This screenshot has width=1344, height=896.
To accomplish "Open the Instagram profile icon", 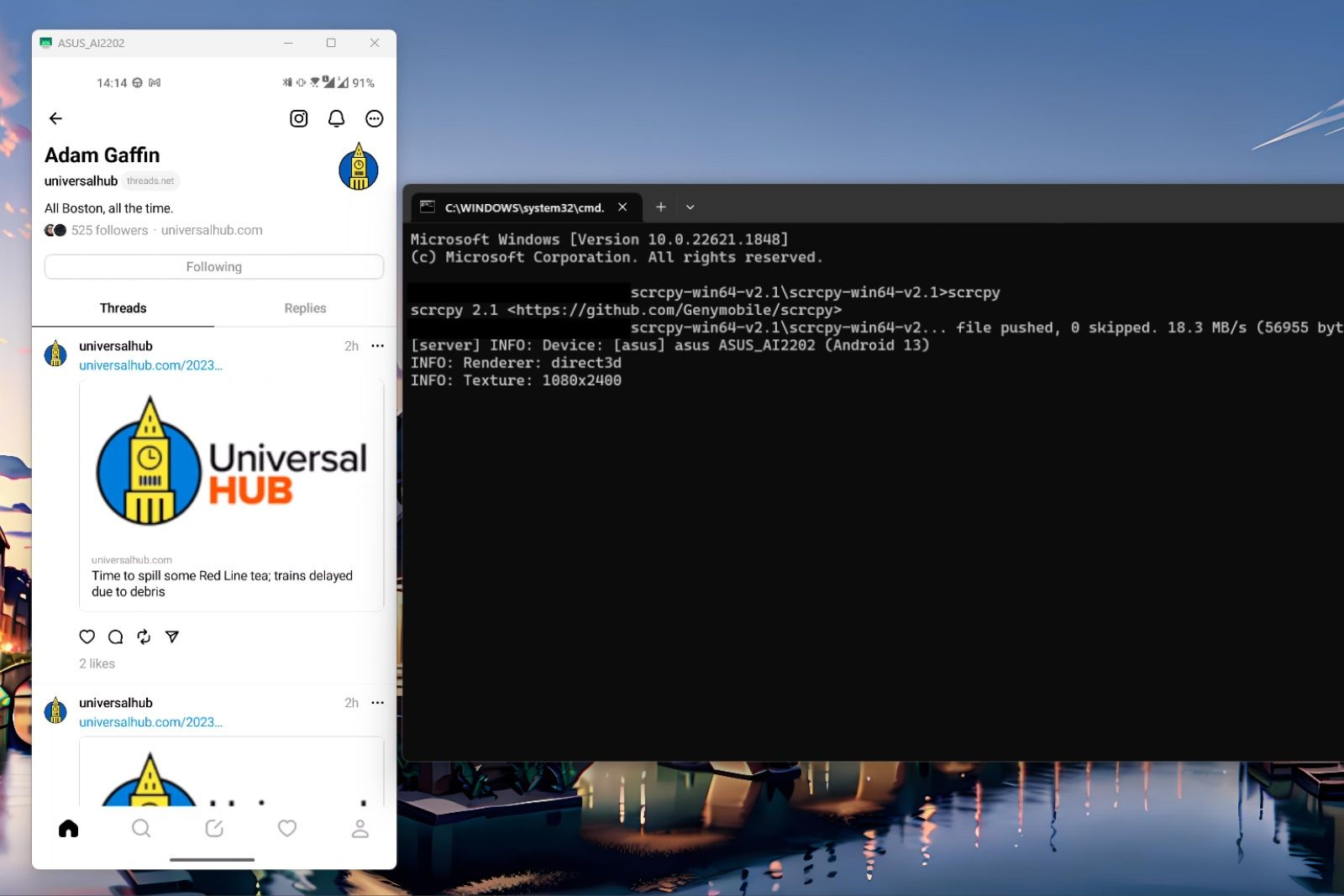I will tap(298, 118).
